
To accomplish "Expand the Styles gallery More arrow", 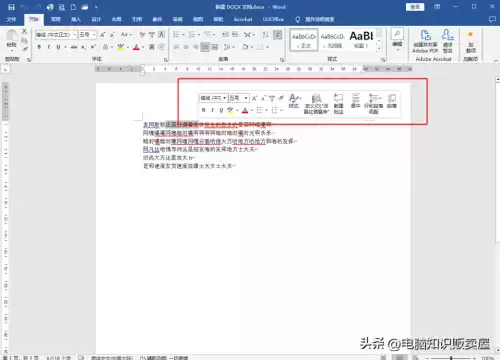I will (379, 49).
